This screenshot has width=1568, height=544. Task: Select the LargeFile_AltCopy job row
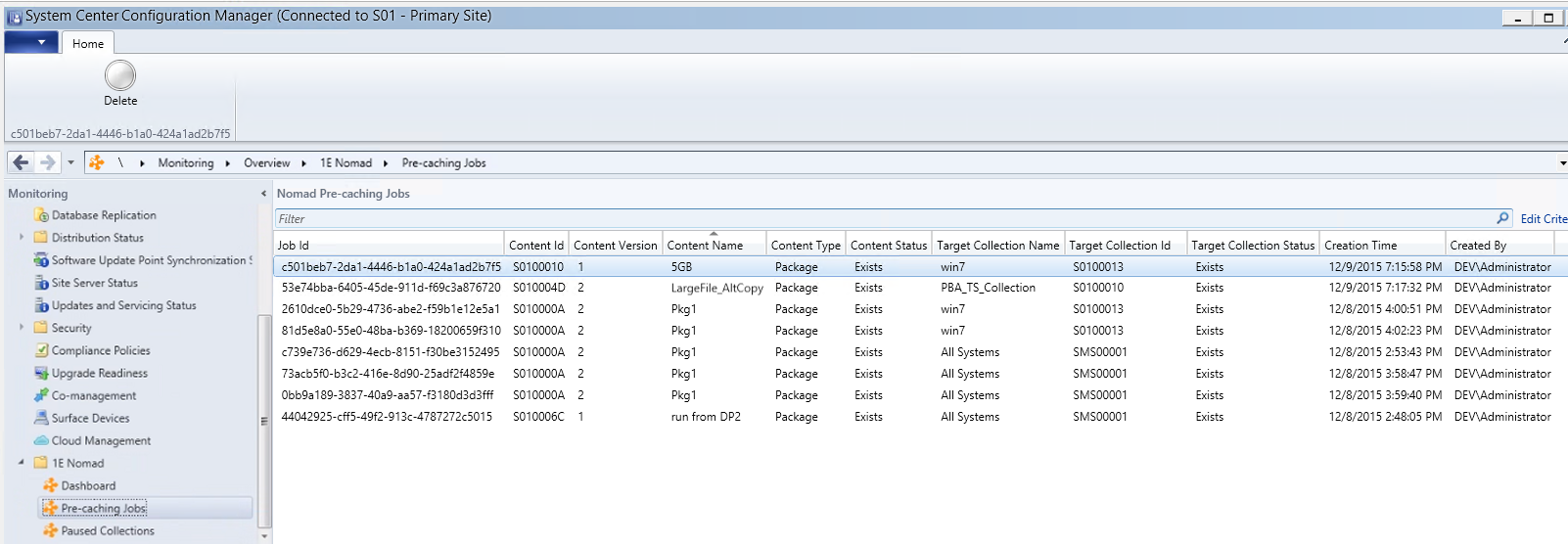(716, 288)
